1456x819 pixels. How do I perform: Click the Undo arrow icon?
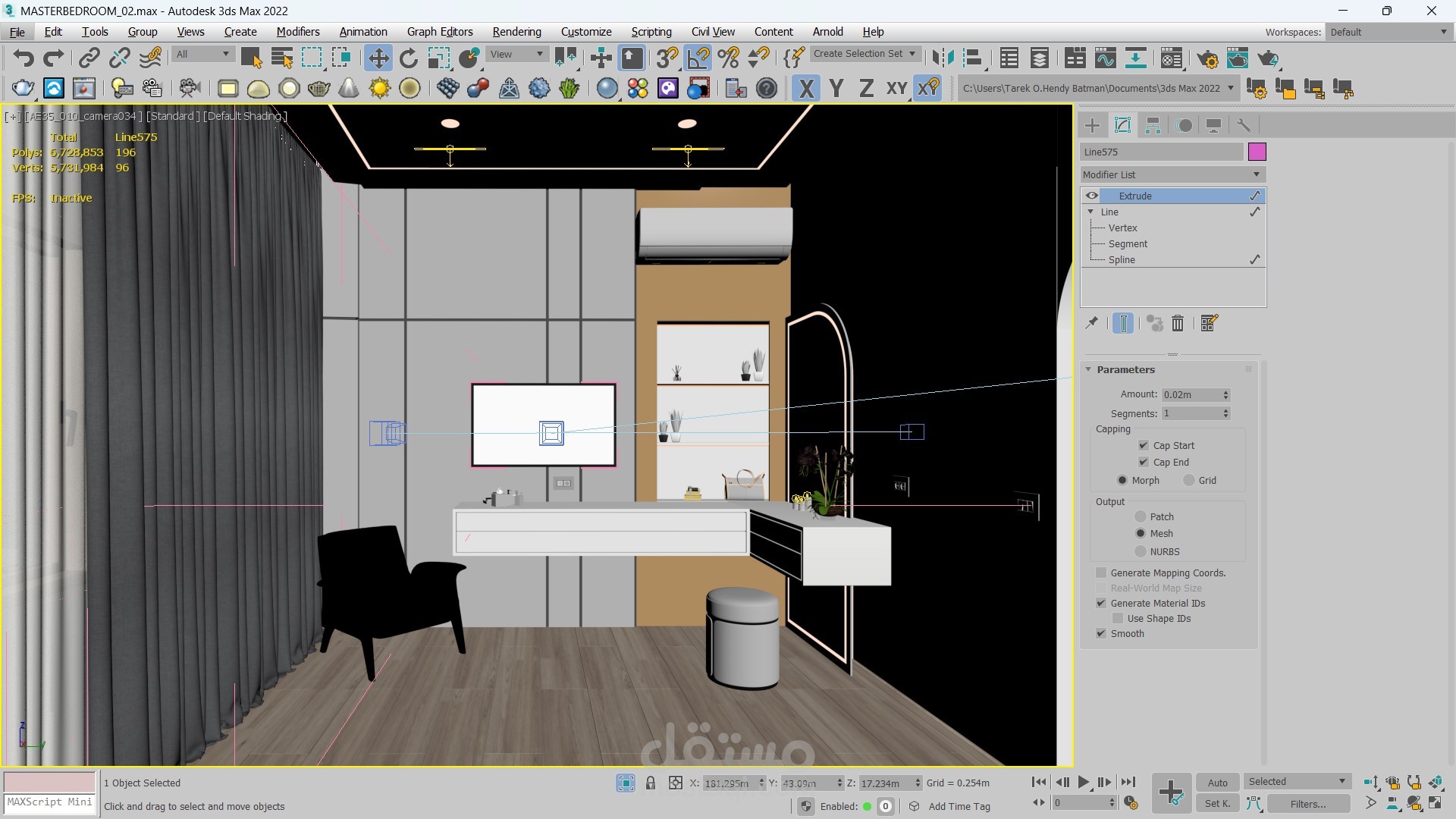(x=24, y=58)
